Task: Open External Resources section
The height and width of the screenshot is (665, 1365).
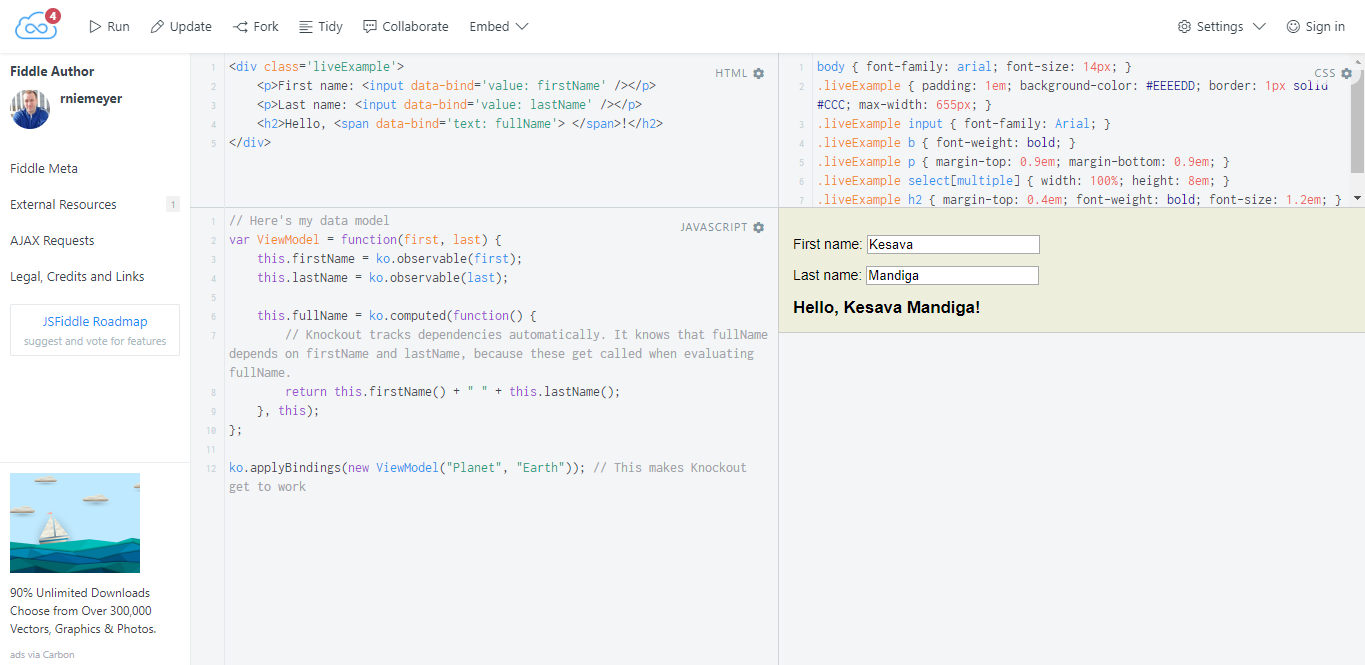Action: (63, 204)
